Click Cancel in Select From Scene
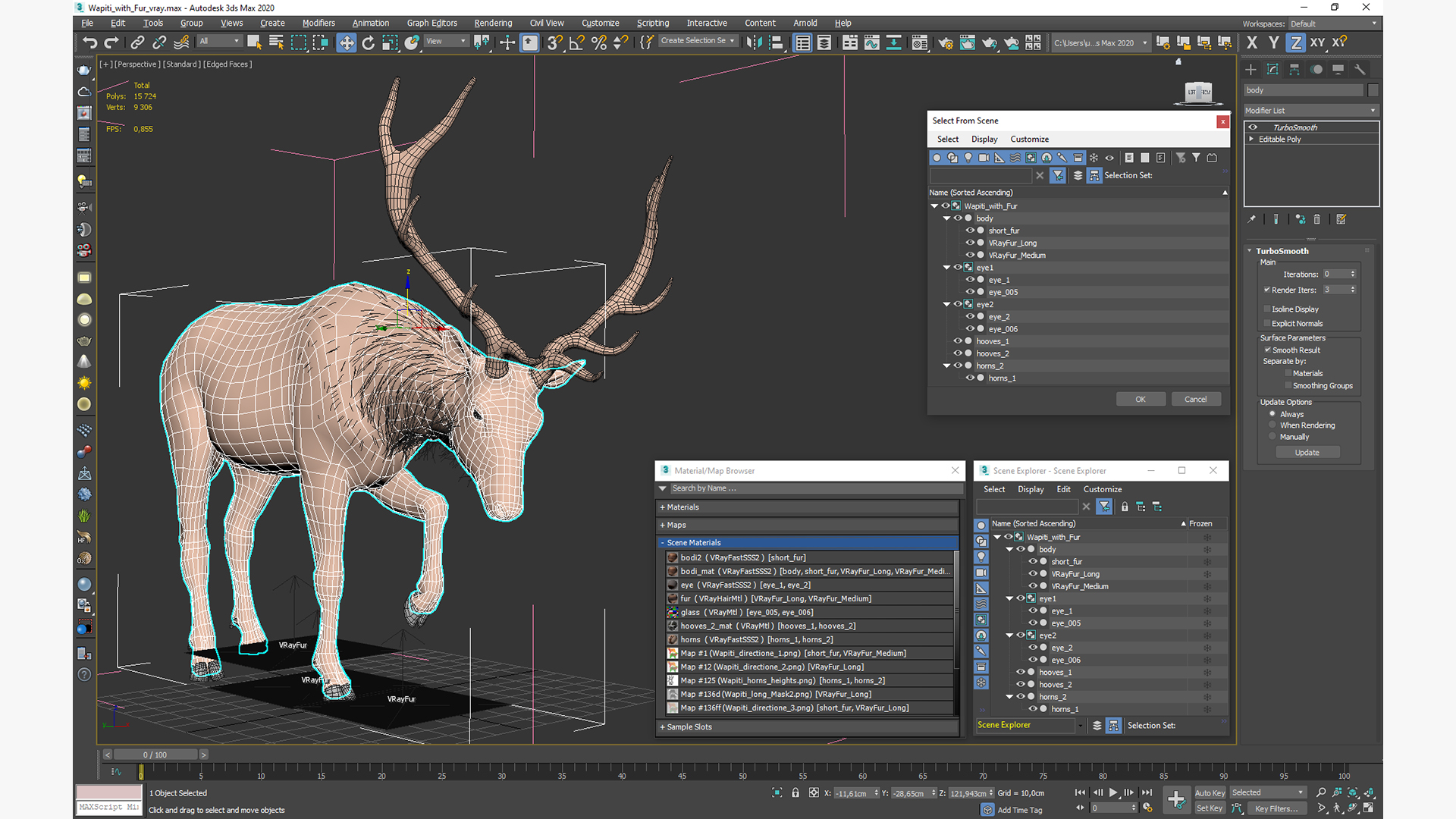The width and height of the screenshot is (1456, 819). (1195, 400)
